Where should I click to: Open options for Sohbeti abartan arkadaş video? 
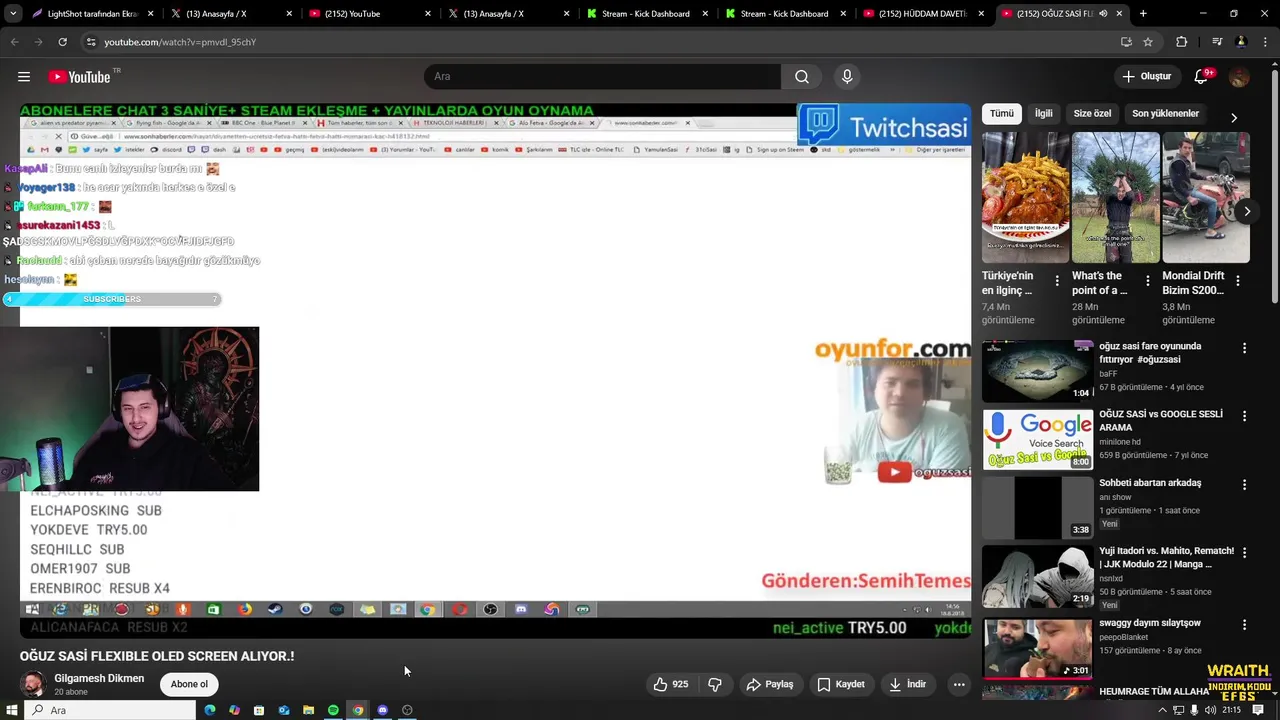(x=1244, y=485)
